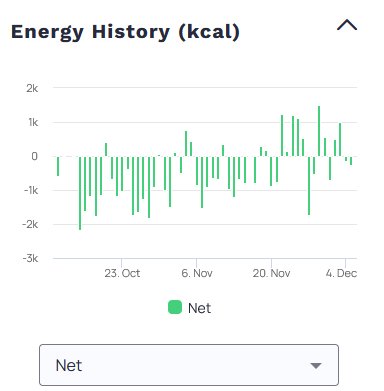Viewport: 384px width, 391px height.
Task: Click the 1k y-axis label
Action: tap(33, 123)
